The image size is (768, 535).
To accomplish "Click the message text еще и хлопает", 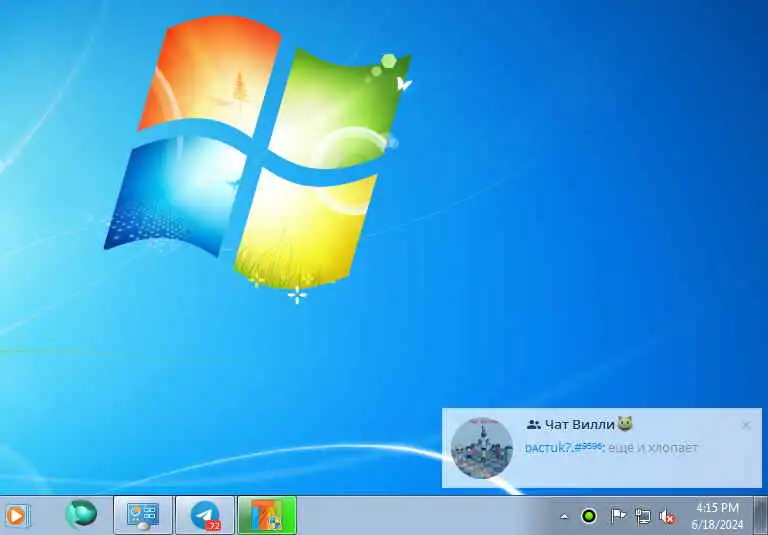I will pyautogui.click(x=653, y=448).
